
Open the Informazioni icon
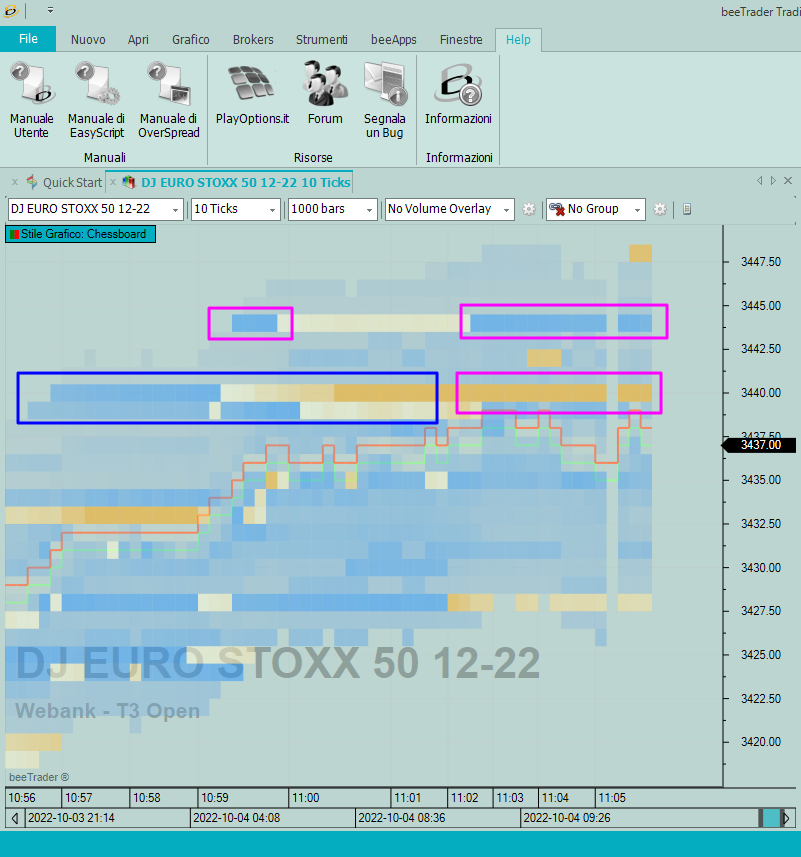(x=458, y=93)
